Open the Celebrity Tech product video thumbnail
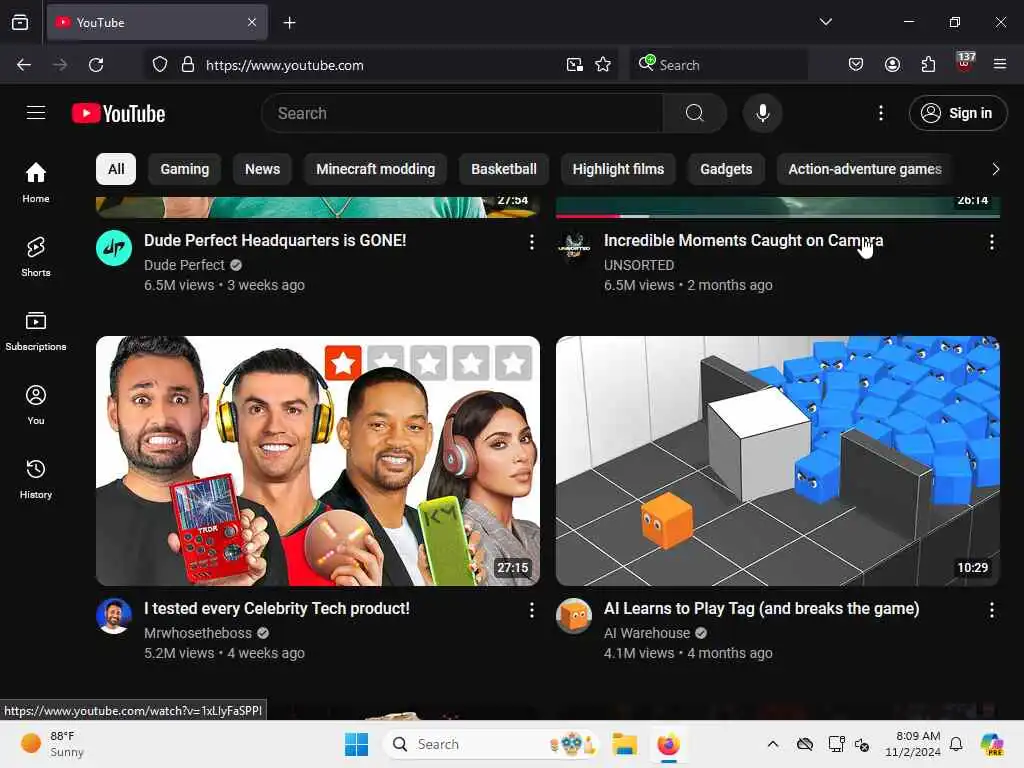Image resolution: width=1024 pixels, height=768 pixels. [318, 460]
